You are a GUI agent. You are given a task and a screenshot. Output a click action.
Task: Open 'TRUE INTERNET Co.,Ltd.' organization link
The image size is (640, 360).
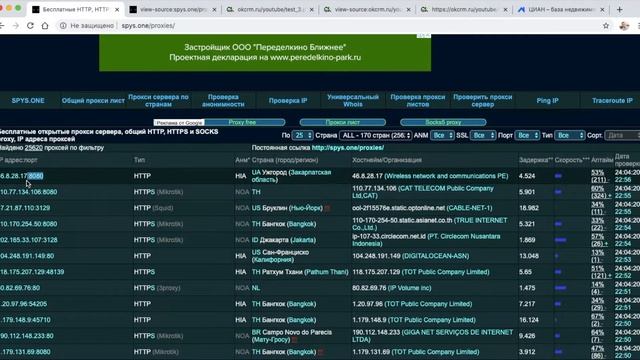coord(430,224)
